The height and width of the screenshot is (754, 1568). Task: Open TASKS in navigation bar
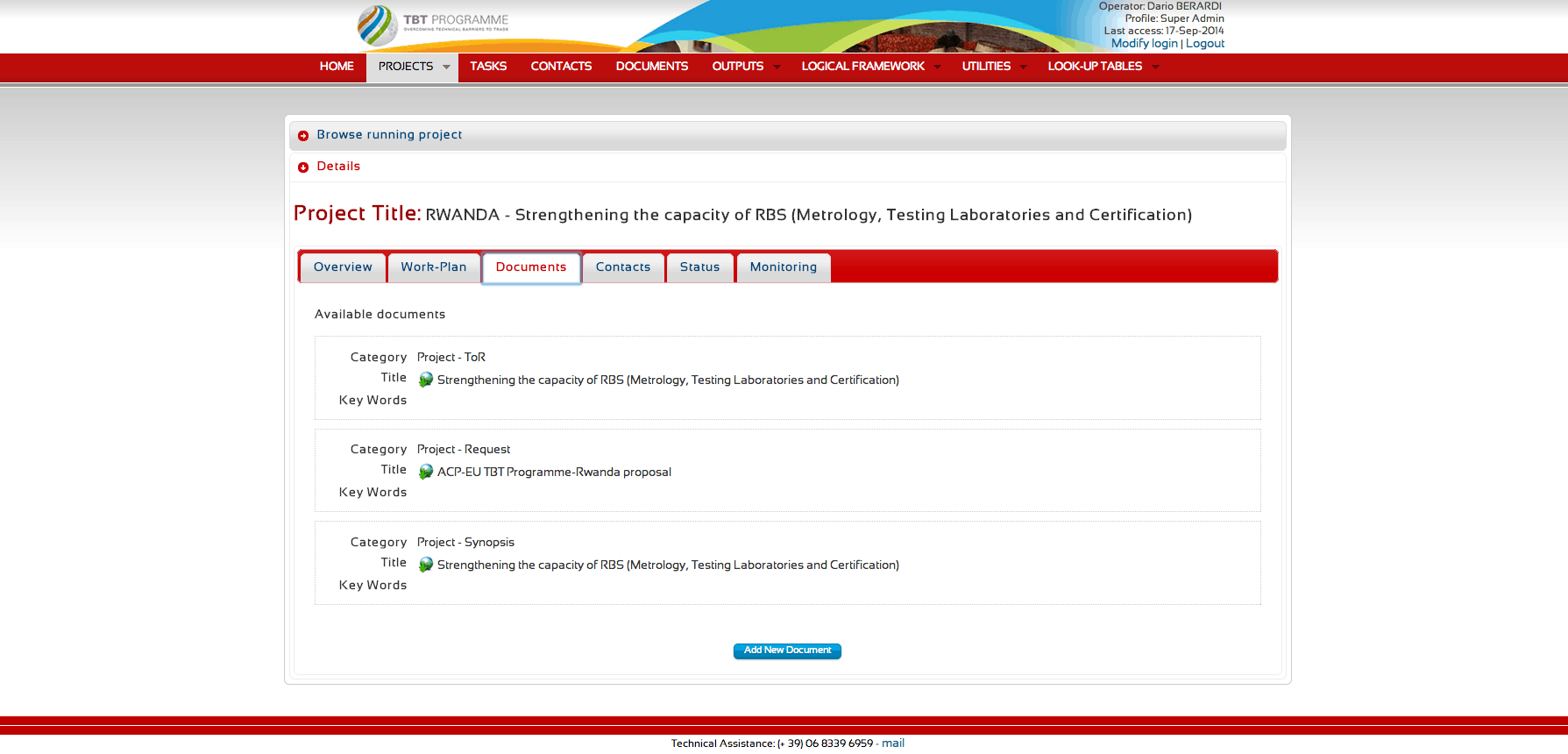pyautogui.click(x=488, y=67)
